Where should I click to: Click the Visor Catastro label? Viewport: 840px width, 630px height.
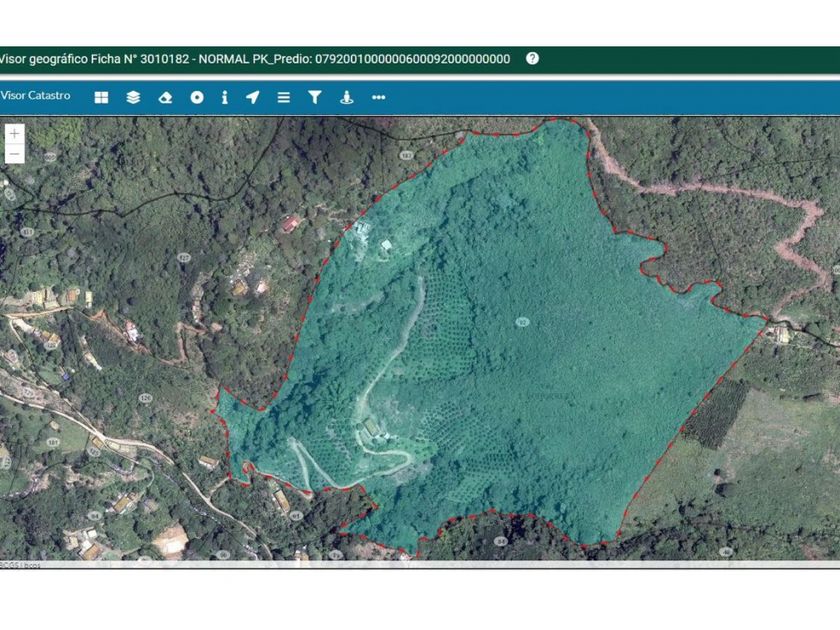click(36, 96)
